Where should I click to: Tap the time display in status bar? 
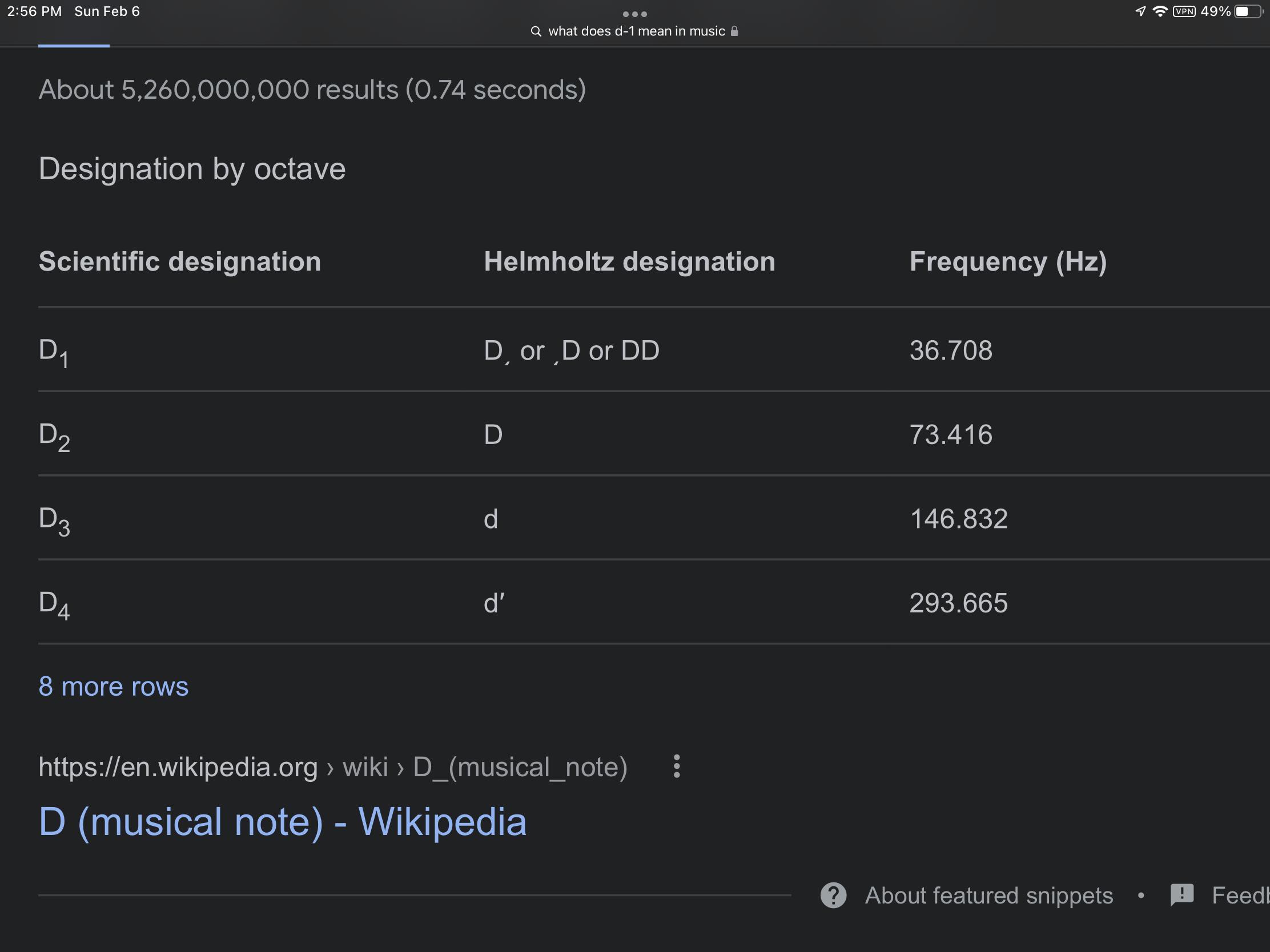tap(34, 11)
